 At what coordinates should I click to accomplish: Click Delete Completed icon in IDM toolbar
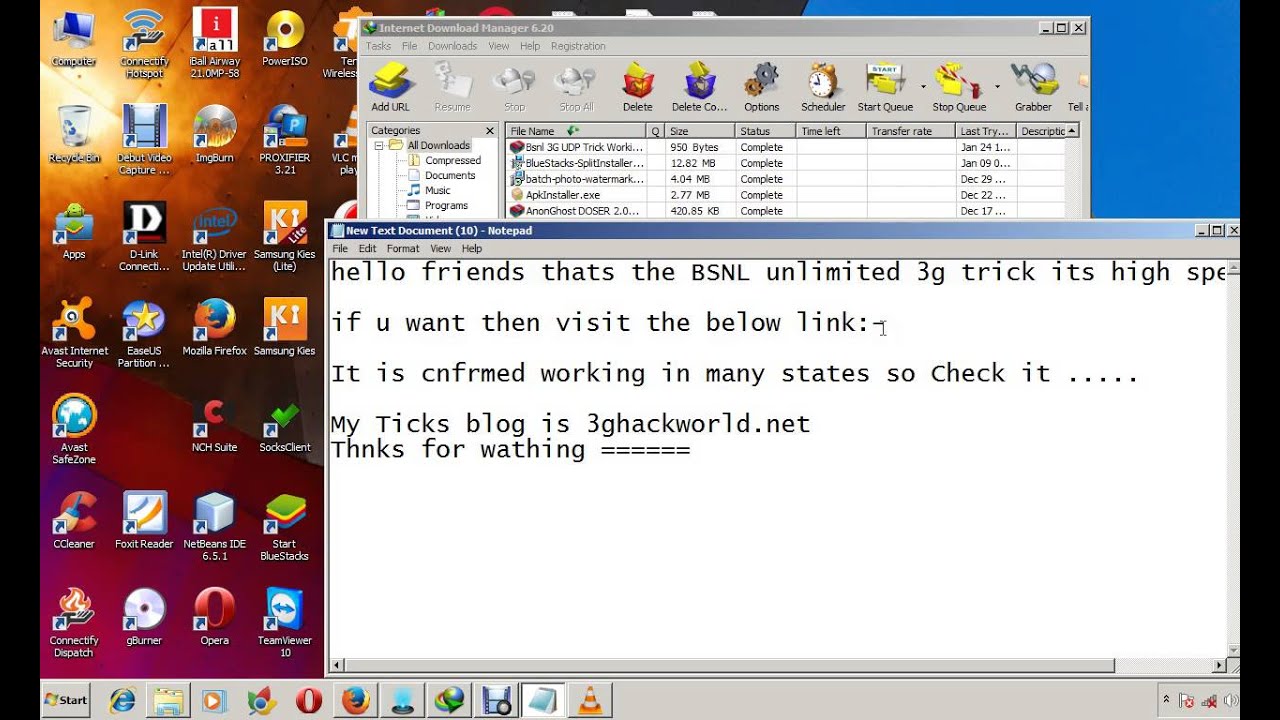pyautogui.click(x=699, y=87)
